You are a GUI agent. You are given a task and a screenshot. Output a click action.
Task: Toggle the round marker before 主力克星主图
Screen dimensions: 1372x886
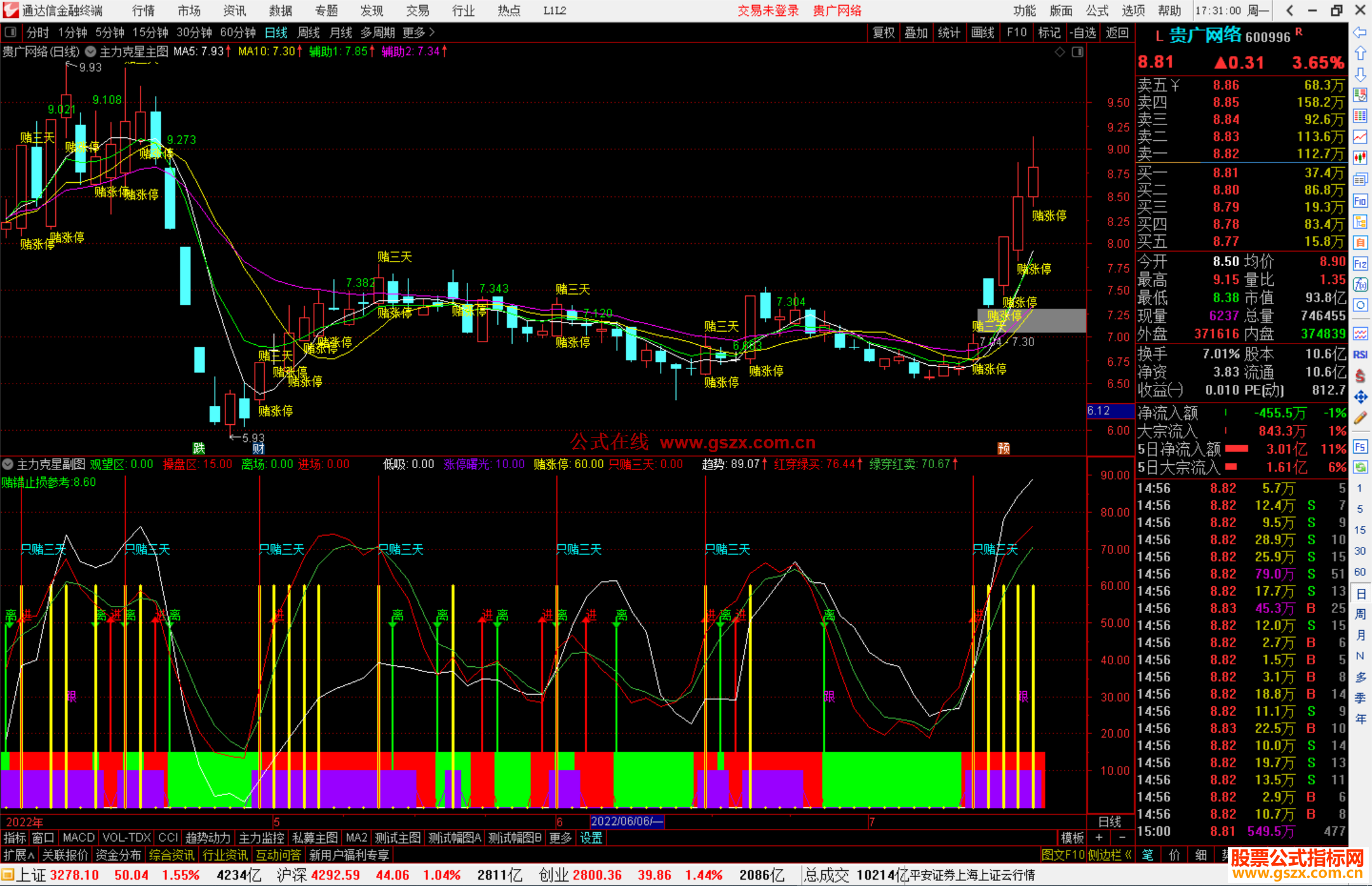pyautogui.click(x=91, y=51)
